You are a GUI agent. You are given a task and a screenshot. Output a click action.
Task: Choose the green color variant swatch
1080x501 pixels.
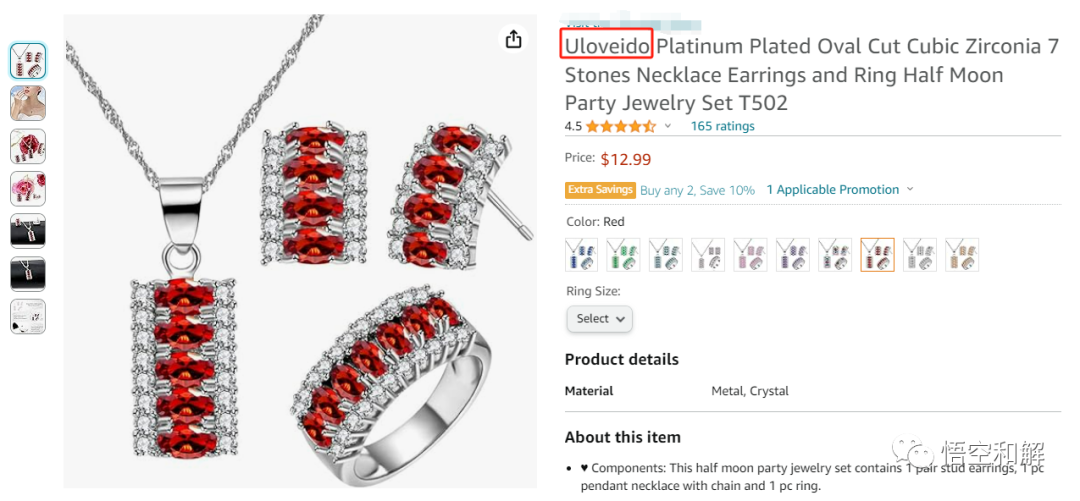(623, 255)
